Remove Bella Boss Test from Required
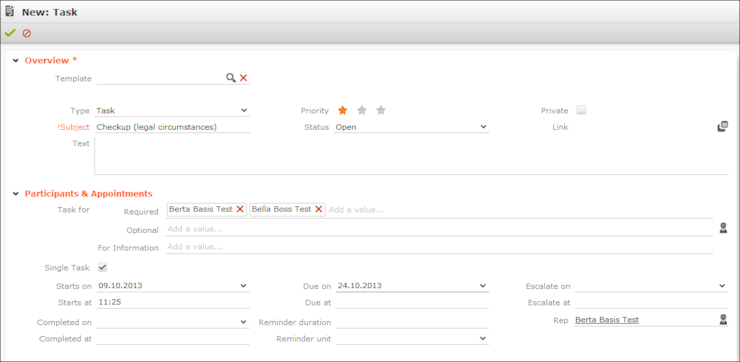740x362 pixels. point(319,209)
